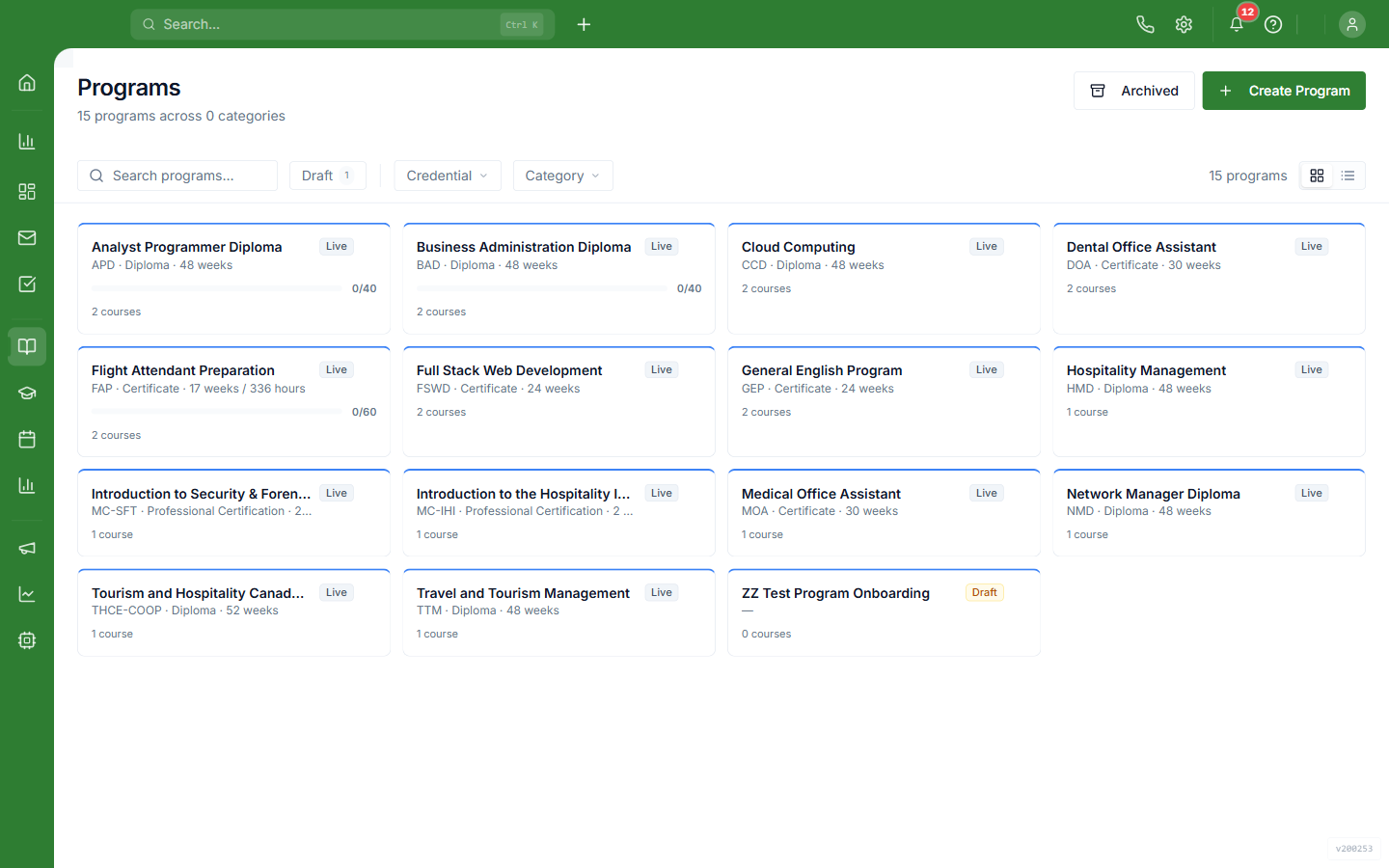The height and width of the screenshot is (868, 1389).
Task: Click the Archived button
Action: click(x=1134, y=91)
